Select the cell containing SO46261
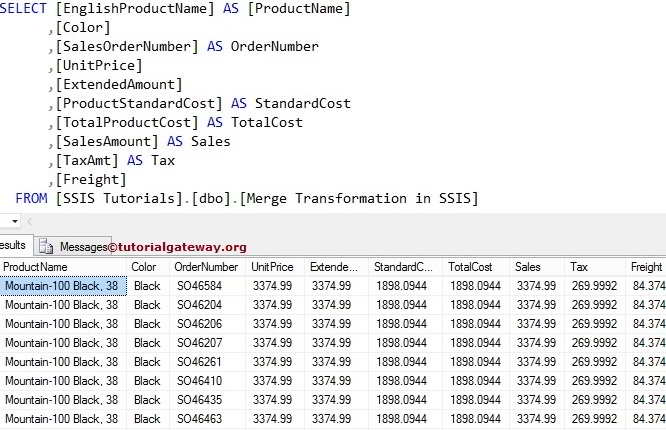The height and width of the screenshot is (430, 666). click(199, 362)
